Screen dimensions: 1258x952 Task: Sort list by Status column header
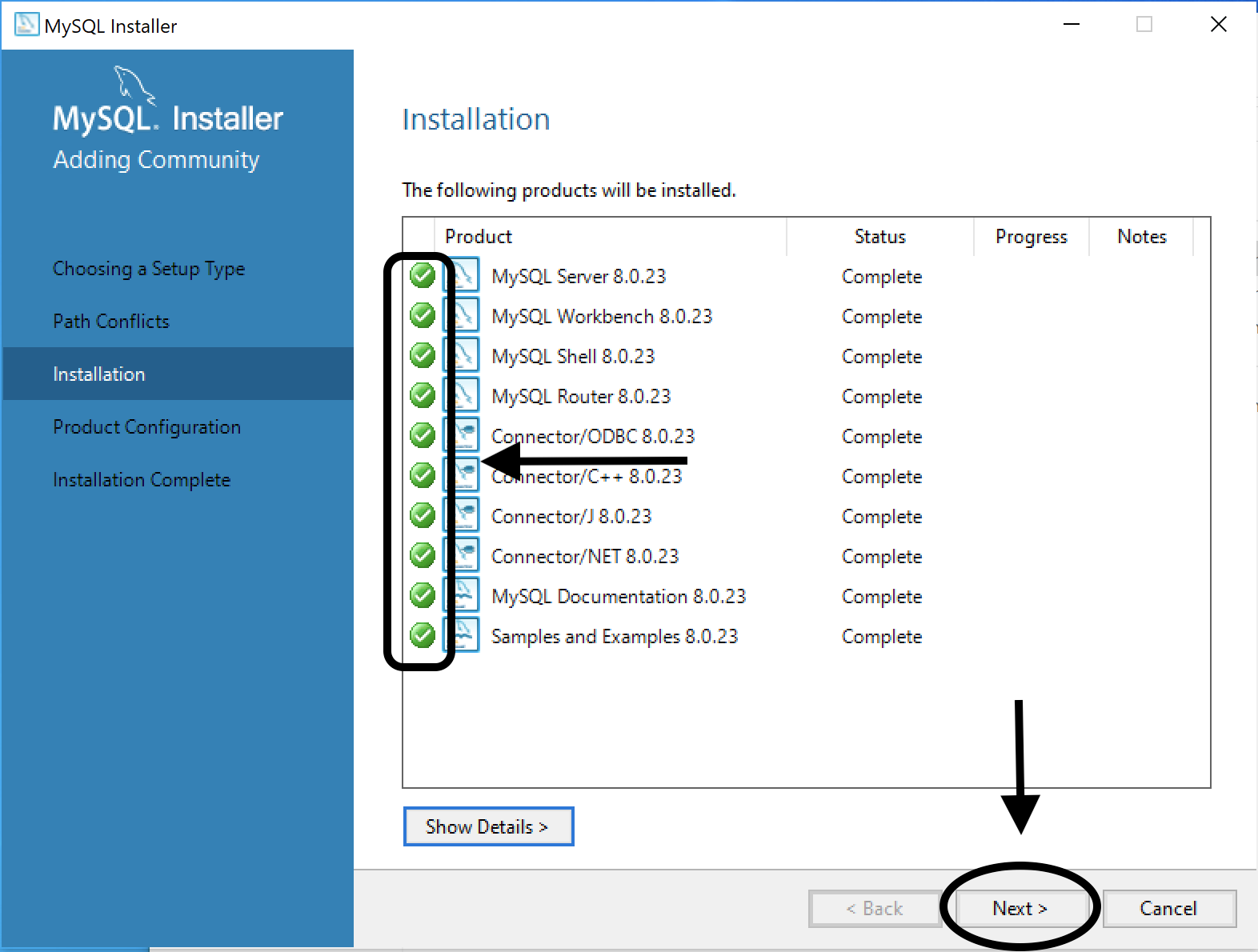[x=880, y=237]
